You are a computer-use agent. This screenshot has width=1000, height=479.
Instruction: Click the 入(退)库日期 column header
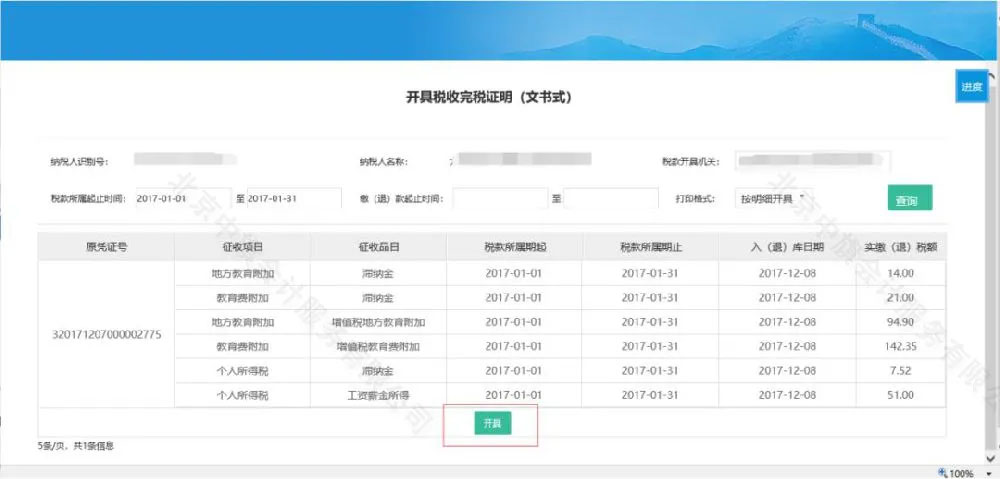coord(787,247)
